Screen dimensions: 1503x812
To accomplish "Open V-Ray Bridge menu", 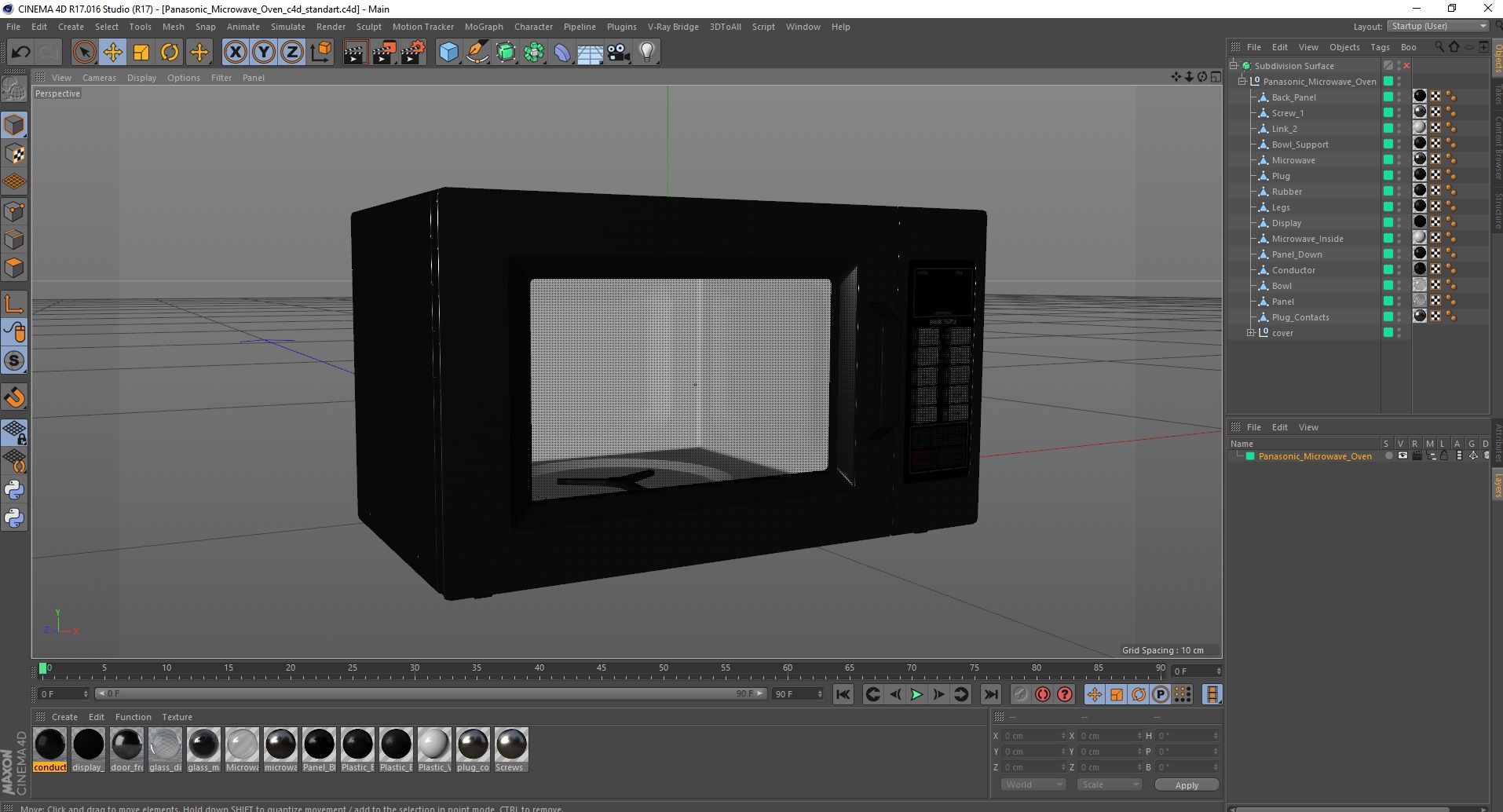I will (x=673, y=27).
